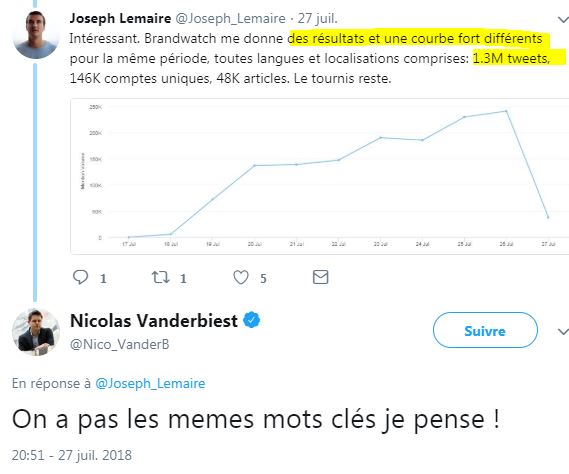This screenshot has width=569, height=474.
Task: Like the tweet with heart icon
Action: click(x=241, y=277)
